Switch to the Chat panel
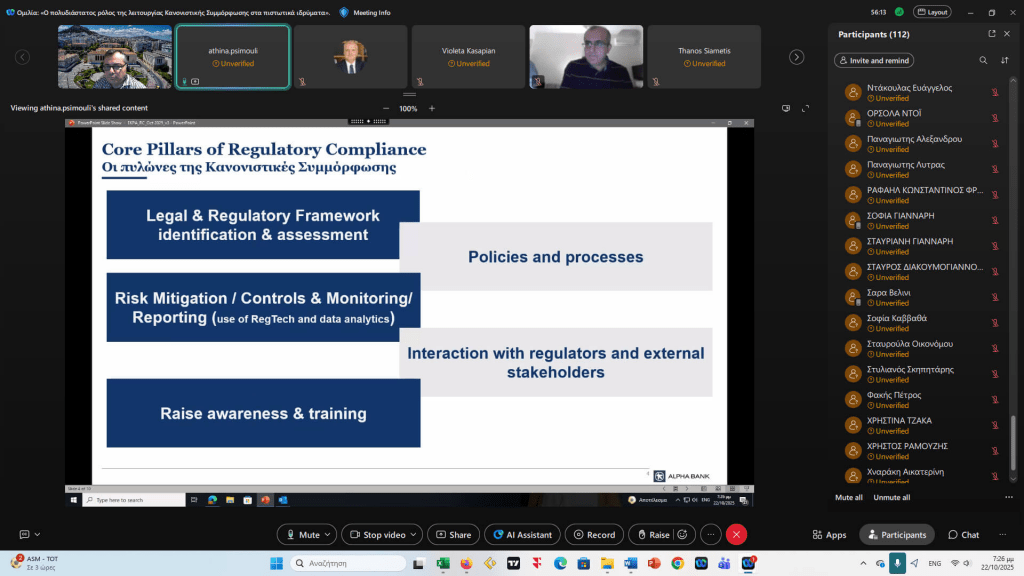Image resolution: width=1024 pixels, height=576 pixels. [963, 535]
